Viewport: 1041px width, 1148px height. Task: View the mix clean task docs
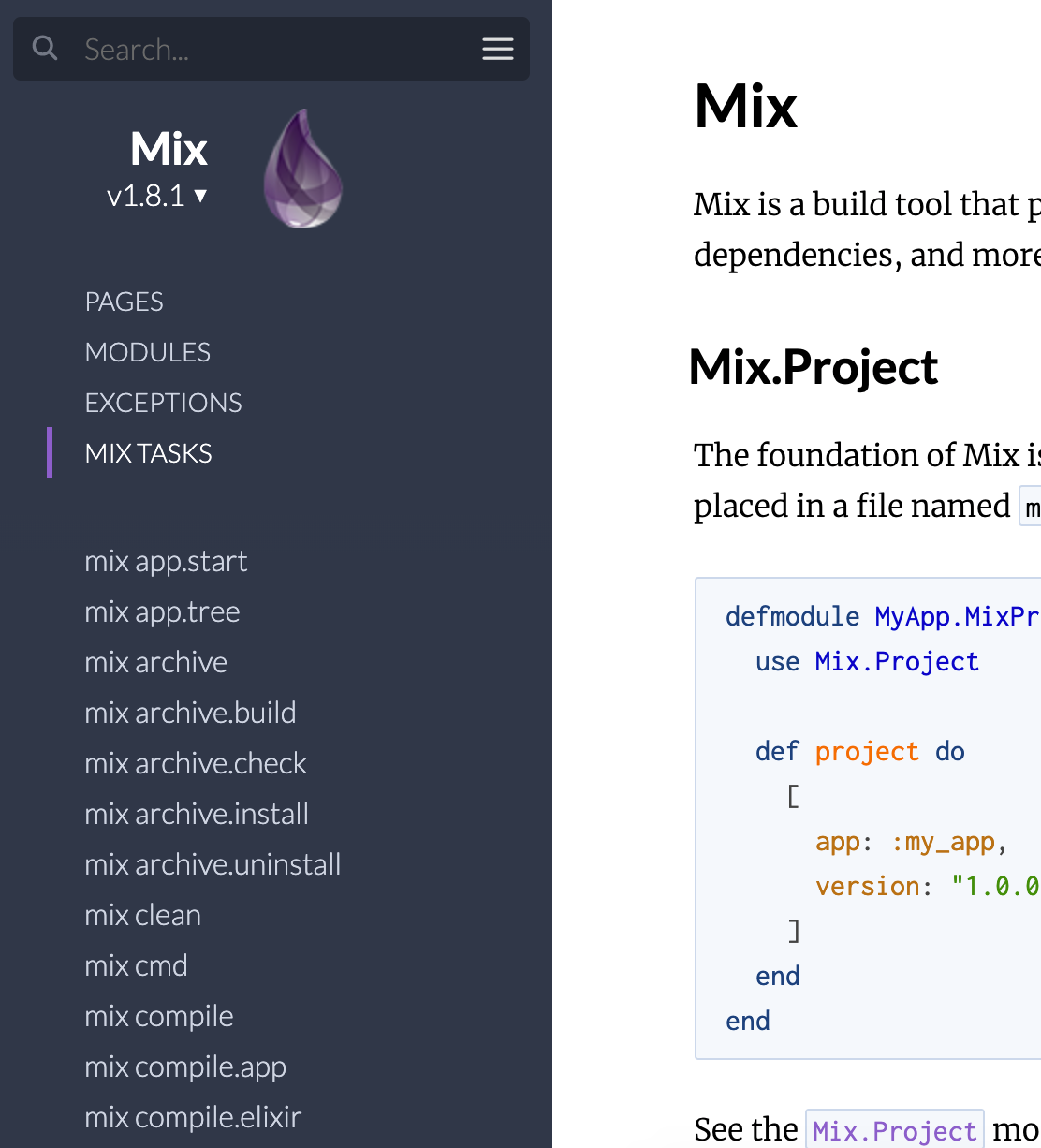point(142,915)
